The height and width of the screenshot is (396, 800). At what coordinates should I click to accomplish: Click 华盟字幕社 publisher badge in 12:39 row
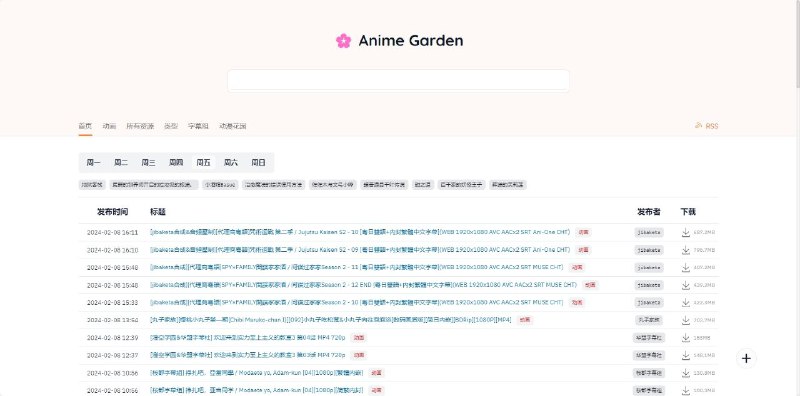coord(649,338)
